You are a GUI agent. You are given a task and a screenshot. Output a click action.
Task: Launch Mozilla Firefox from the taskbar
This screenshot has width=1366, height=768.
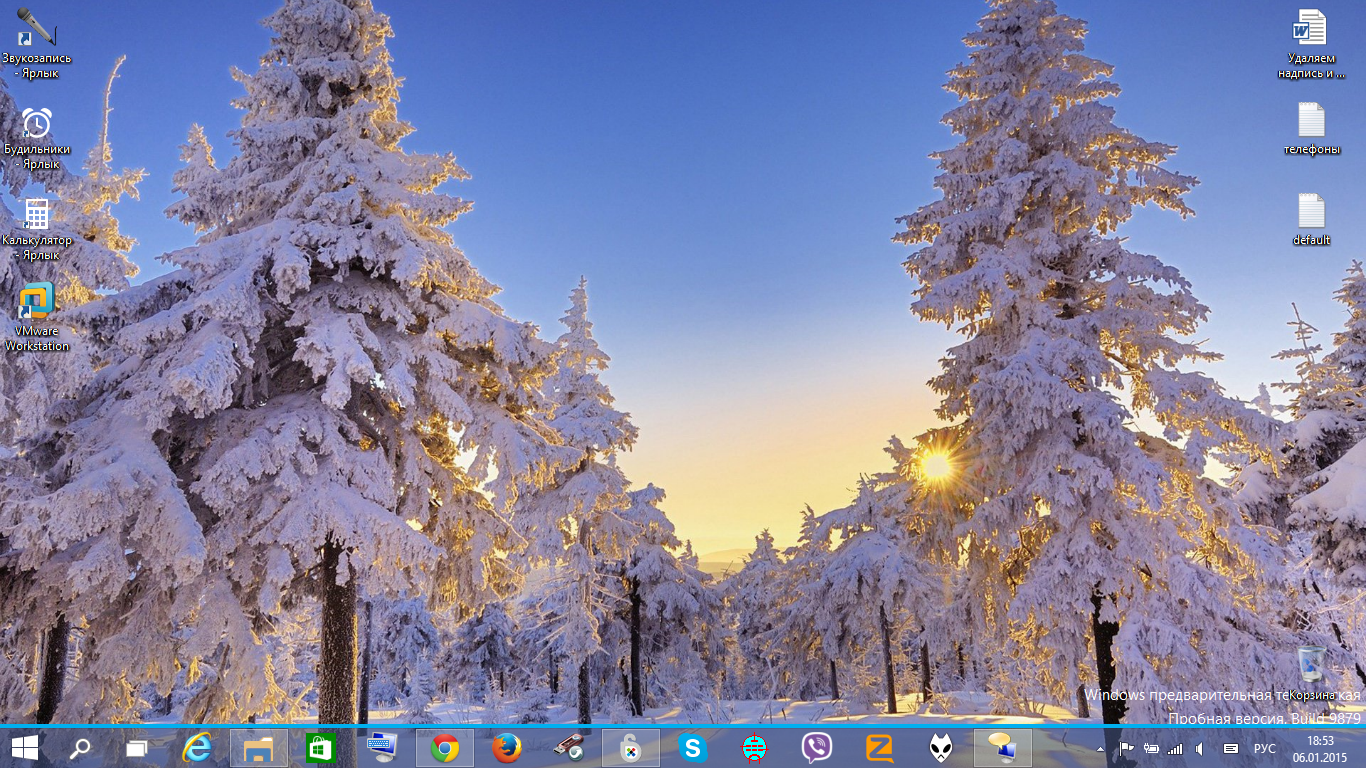507,747
